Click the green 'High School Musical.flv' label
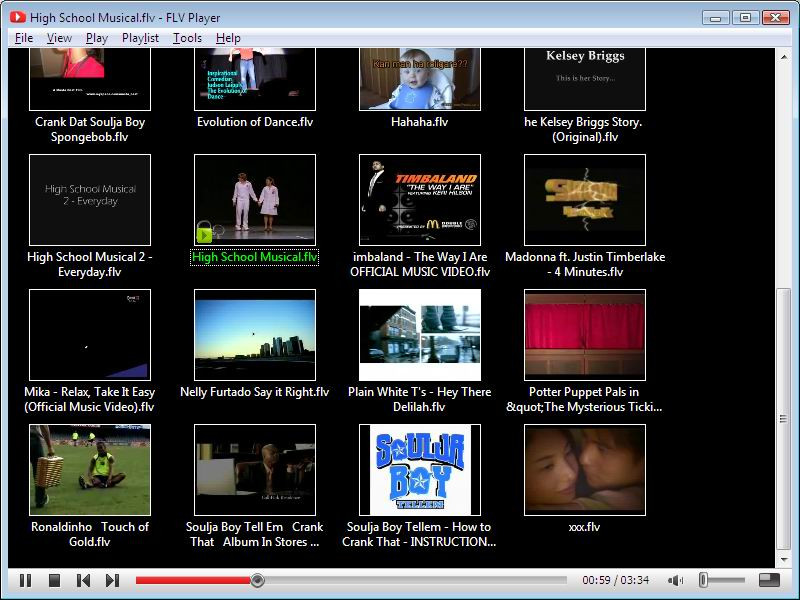800x600 pixels. (x=255, y=257)
